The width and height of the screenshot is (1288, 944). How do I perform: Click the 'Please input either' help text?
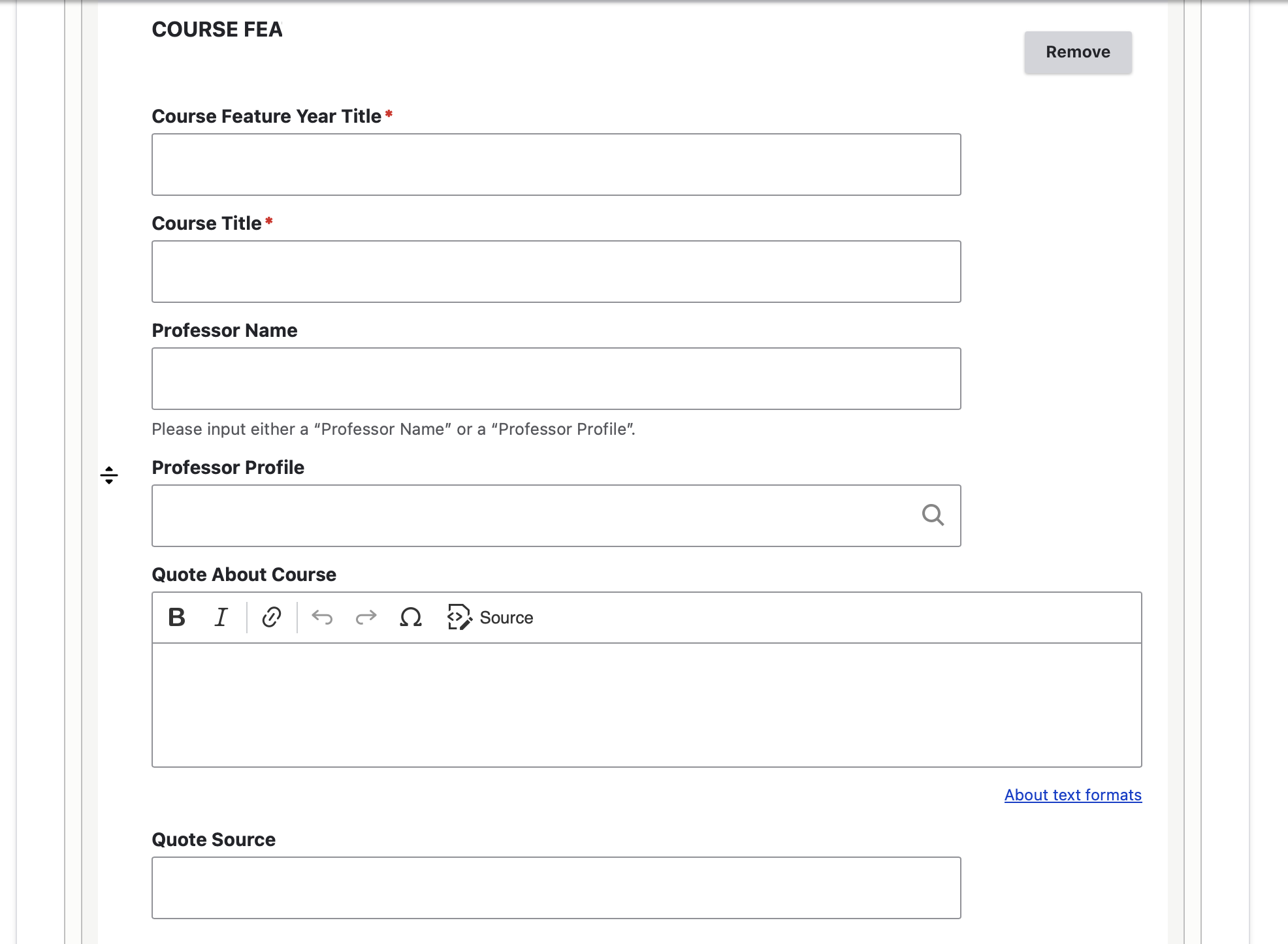pos(394,429)
